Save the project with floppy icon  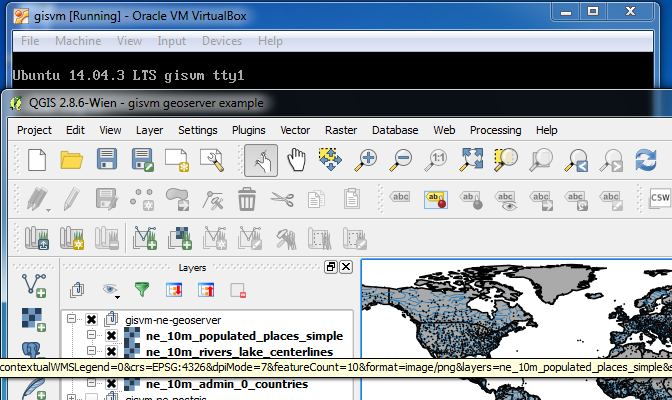pyautogui.click(x=107, y=159)
